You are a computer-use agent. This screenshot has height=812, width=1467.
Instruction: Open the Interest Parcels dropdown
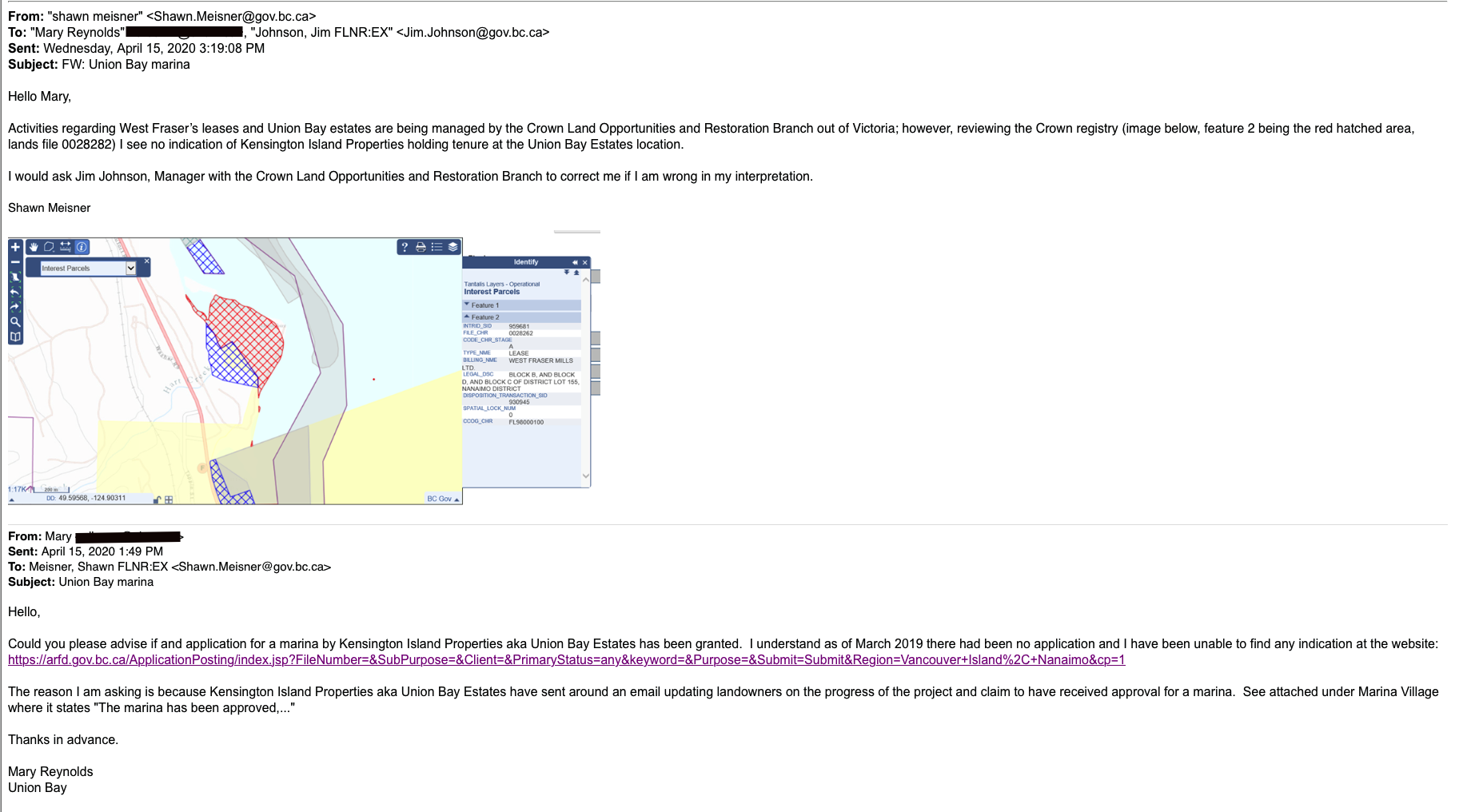click(x=130, y=269)
